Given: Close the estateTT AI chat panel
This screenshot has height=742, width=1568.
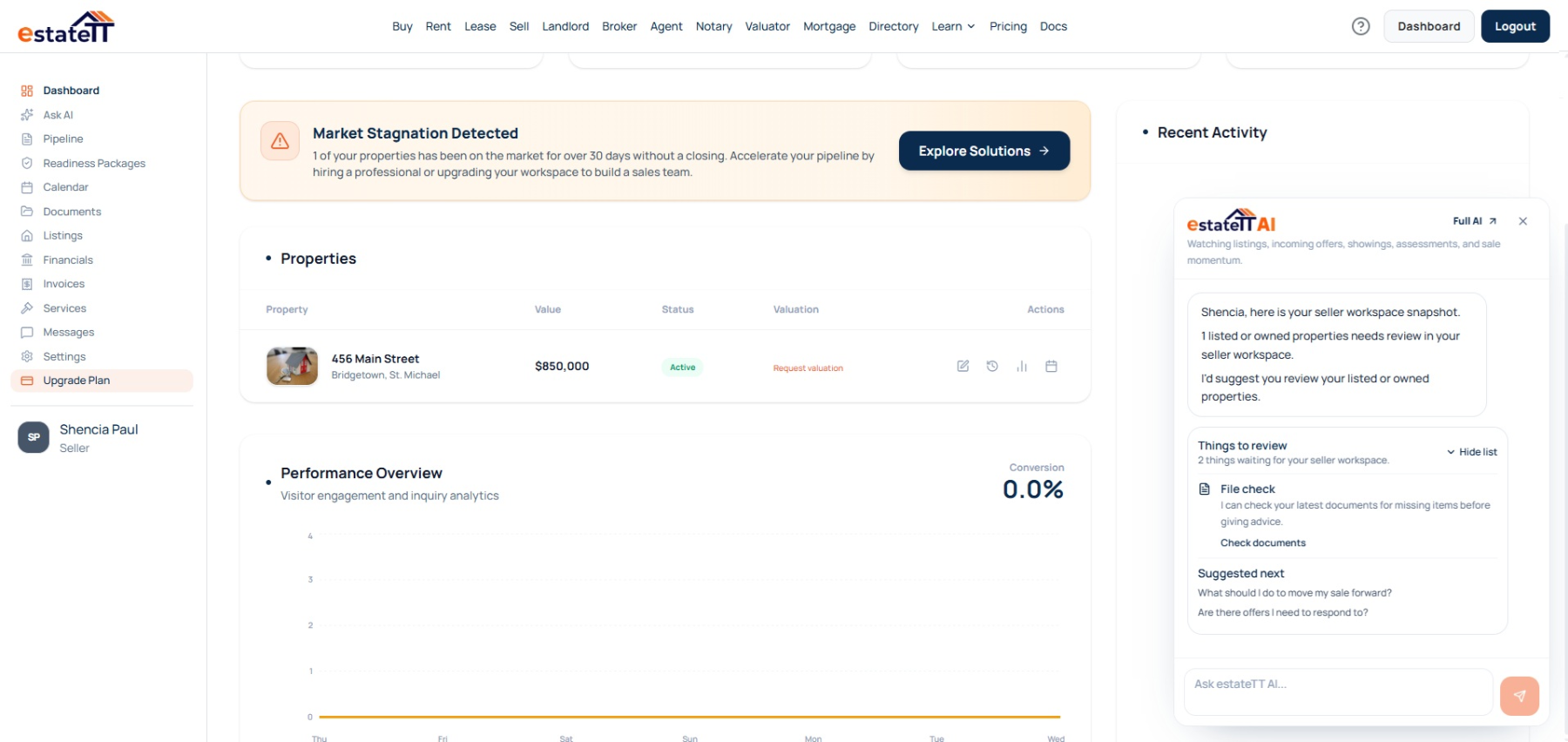Looking at the screenshot, I should click(1523, 221).
